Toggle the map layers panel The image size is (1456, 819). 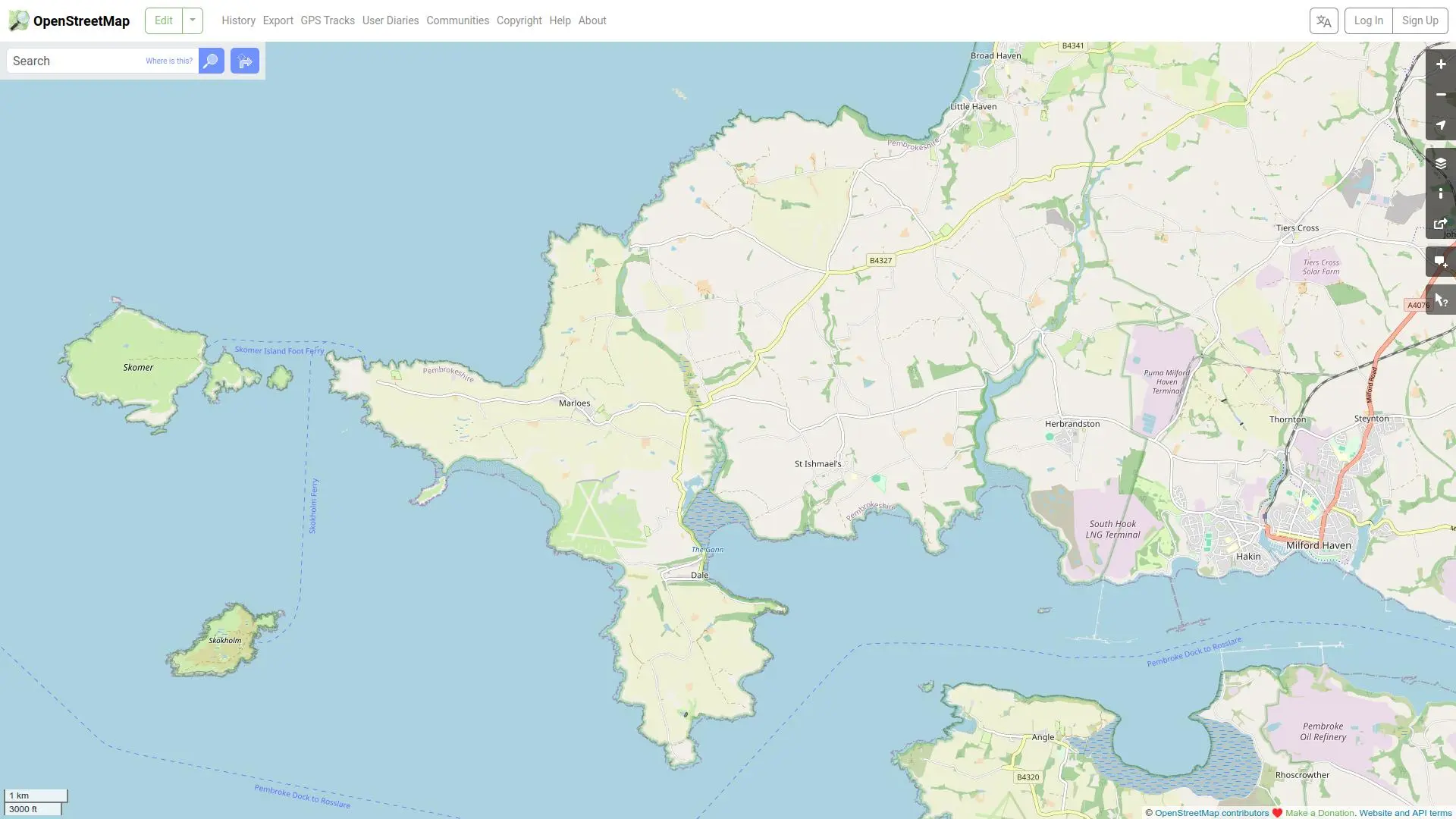point(1440,163)
